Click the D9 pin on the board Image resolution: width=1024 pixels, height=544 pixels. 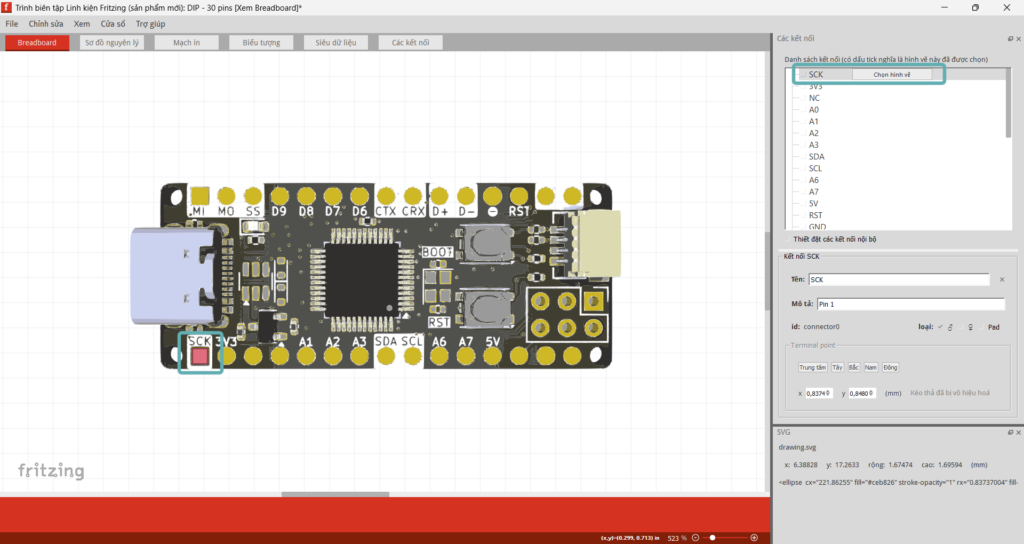[280, 196]
